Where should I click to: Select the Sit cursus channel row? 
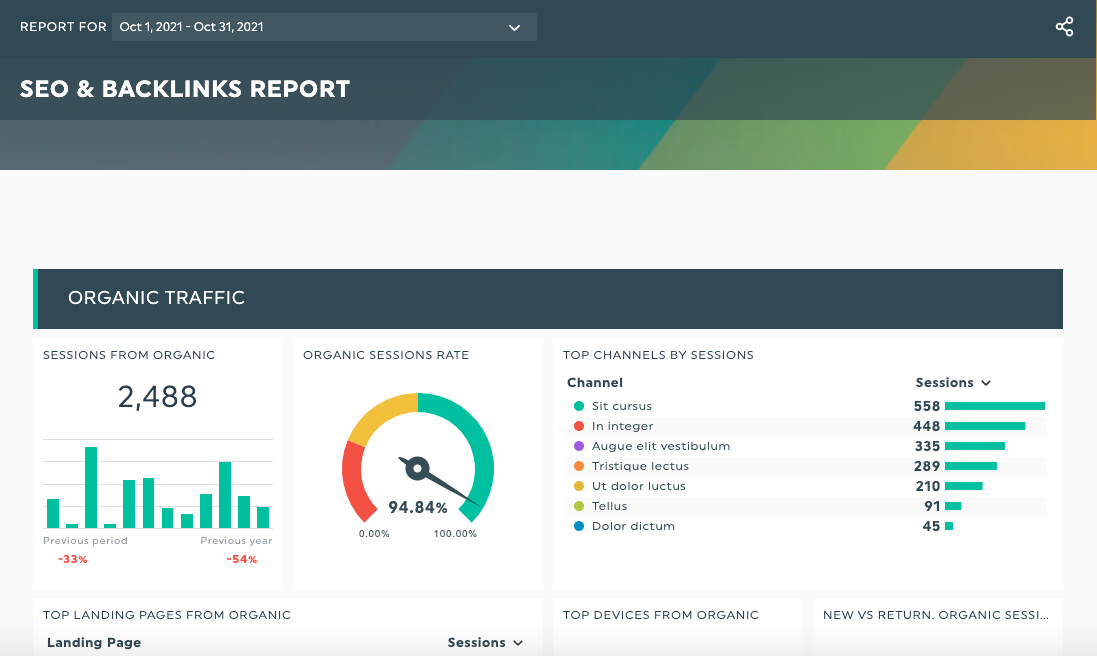(x=807, y=406)
